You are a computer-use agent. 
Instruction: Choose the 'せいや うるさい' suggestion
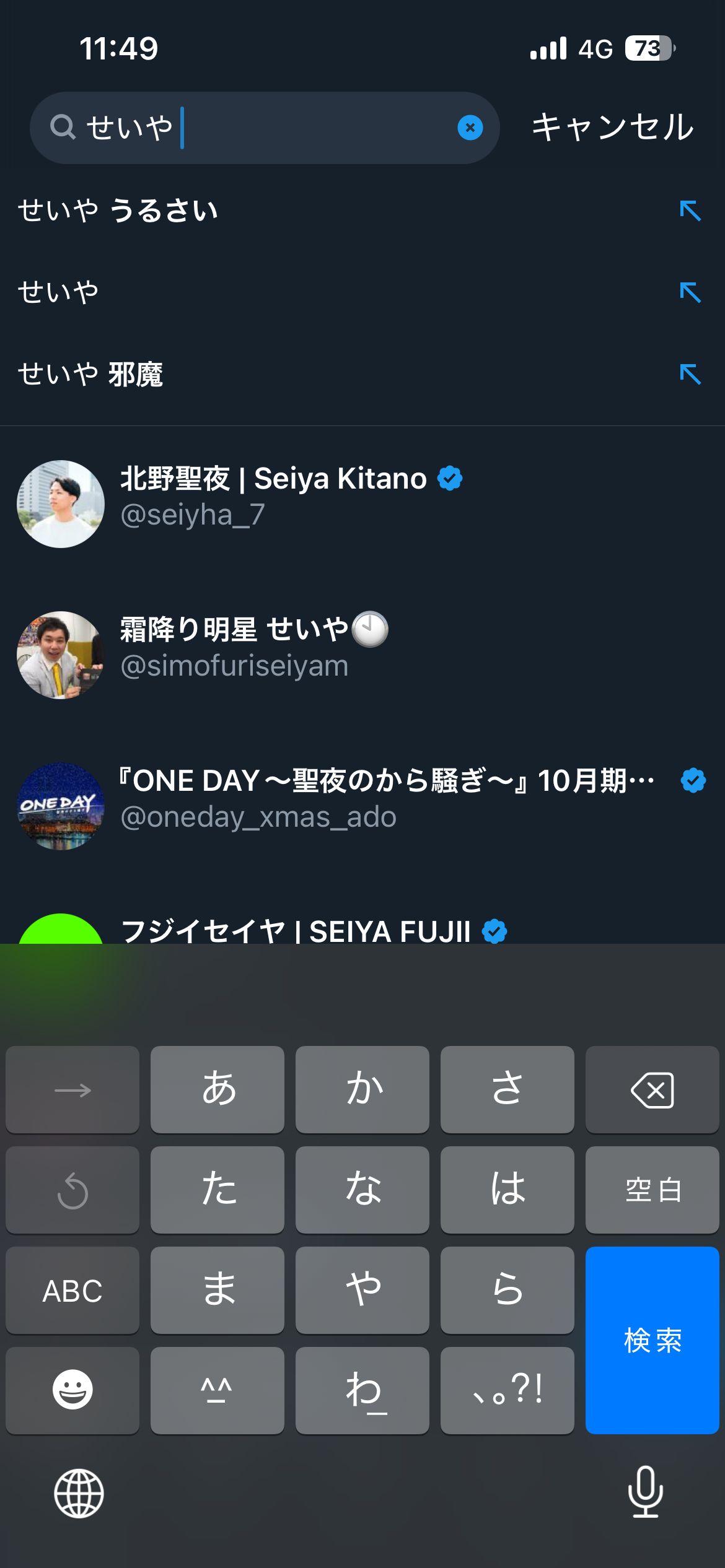point(118,211)
